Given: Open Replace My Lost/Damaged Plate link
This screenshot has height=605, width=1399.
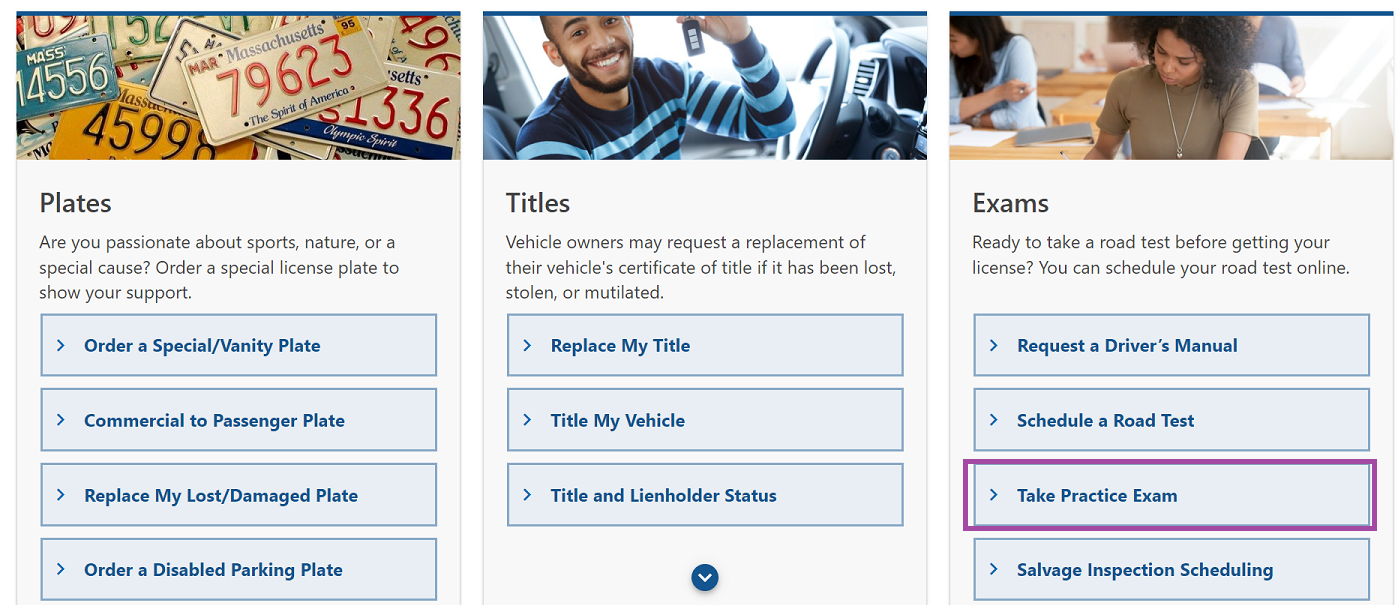Looking at the screenshot, I should click(221, 495).
